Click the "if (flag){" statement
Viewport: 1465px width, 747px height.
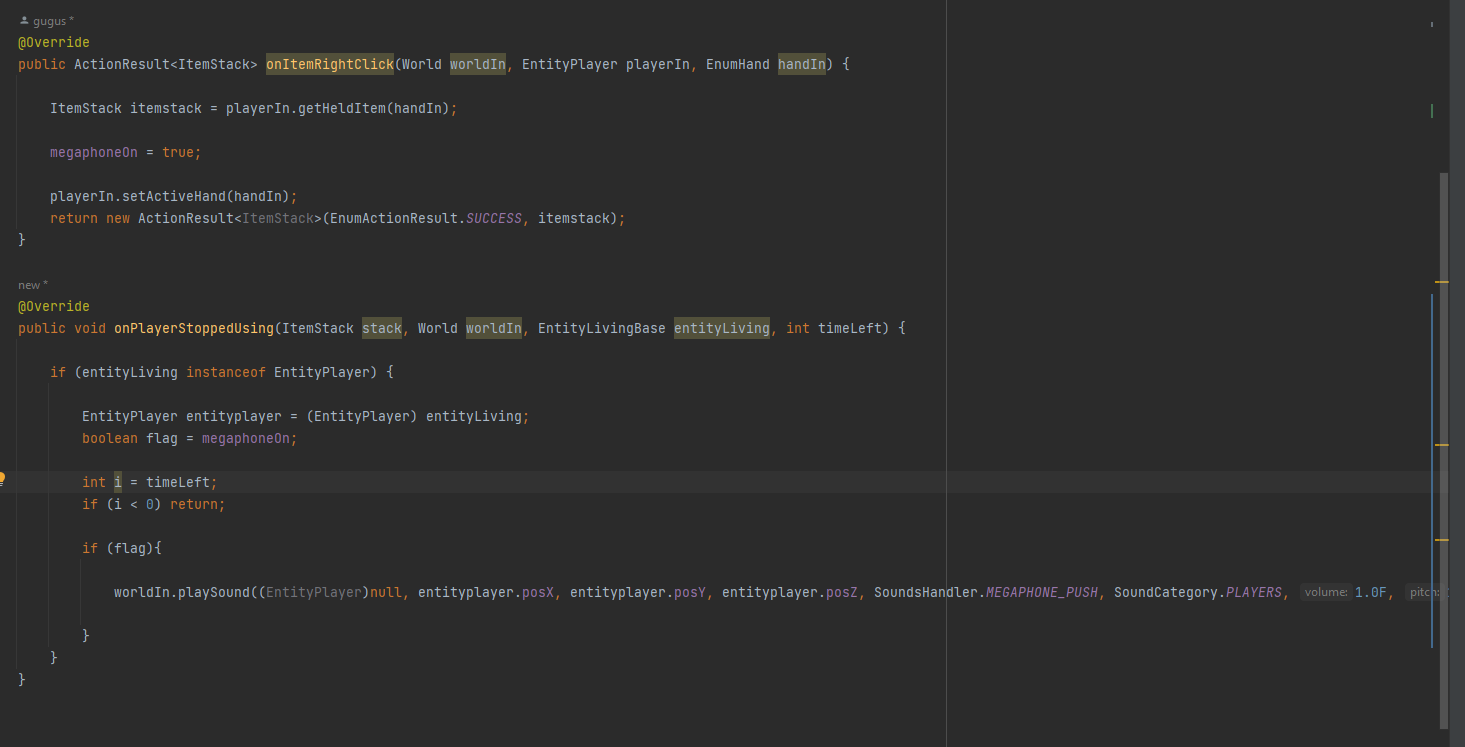[122, 548]
